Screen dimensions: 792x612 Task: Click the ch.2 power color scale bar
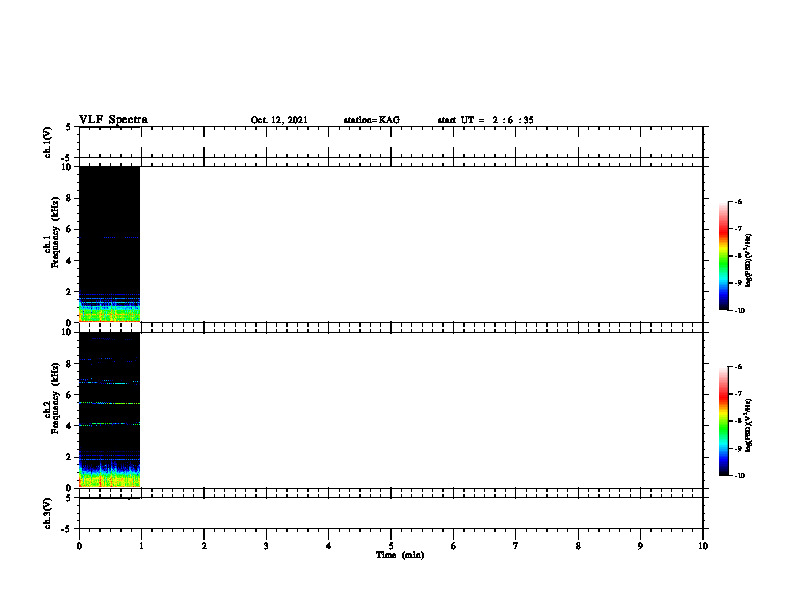point(724,421)
